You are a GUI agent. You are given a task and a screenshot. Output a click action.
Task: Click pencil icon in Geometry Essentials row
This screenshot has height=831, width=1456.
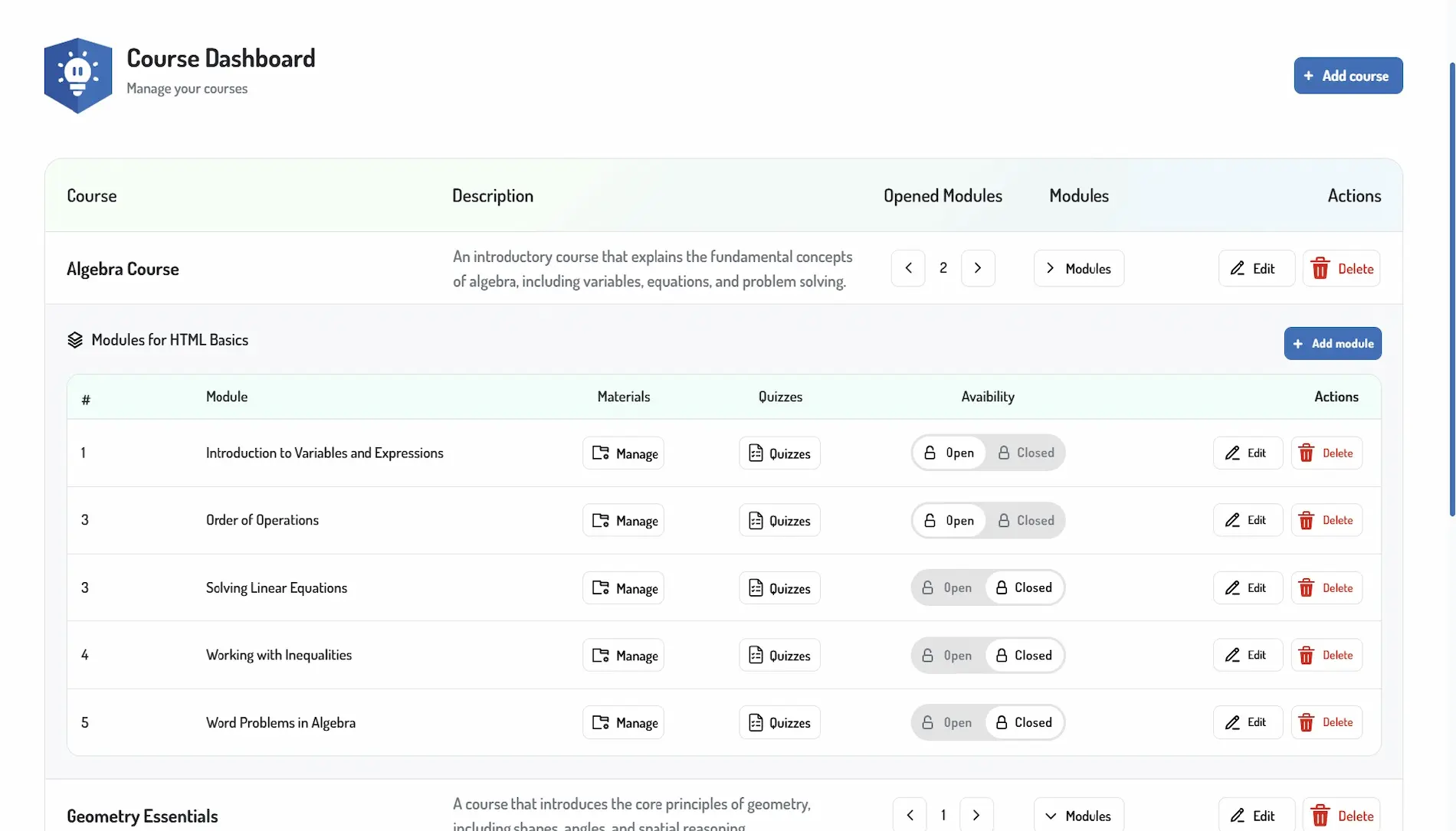pyautogui.click(x=1238, y=816)
